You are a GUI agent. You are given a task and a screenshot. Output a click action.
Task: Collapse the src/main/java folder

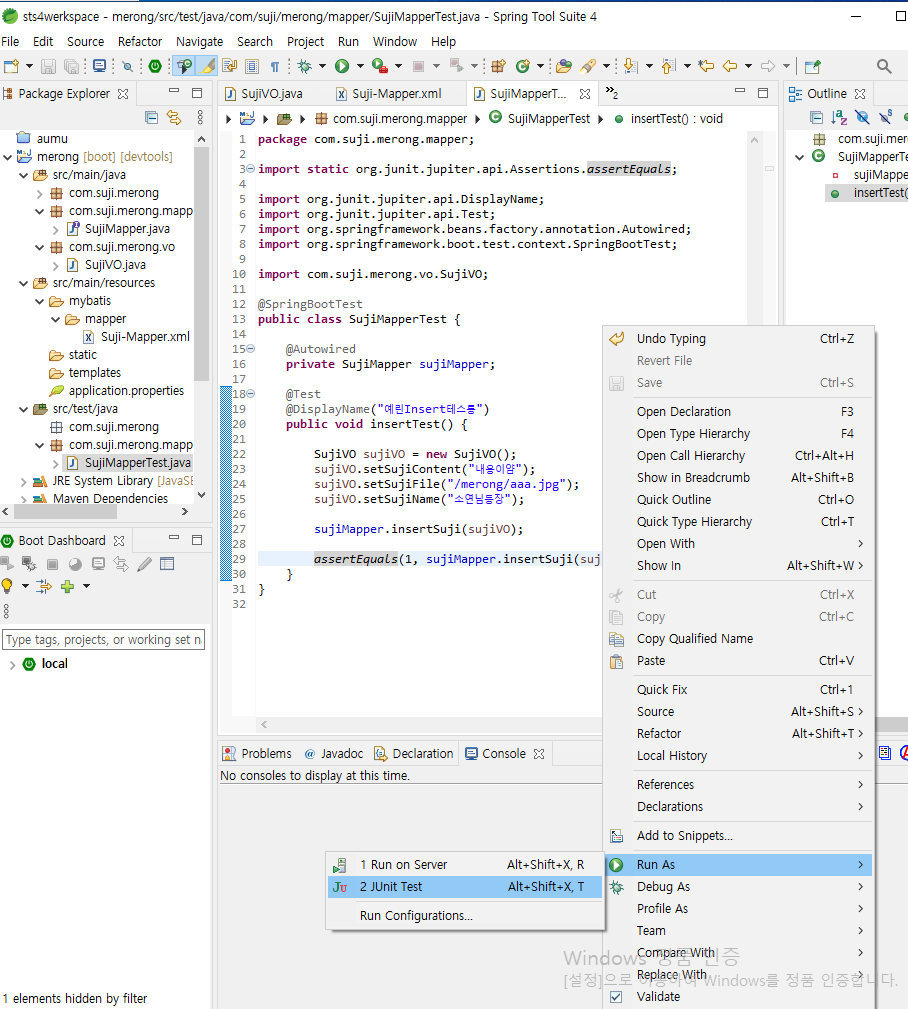click(24, 175)
